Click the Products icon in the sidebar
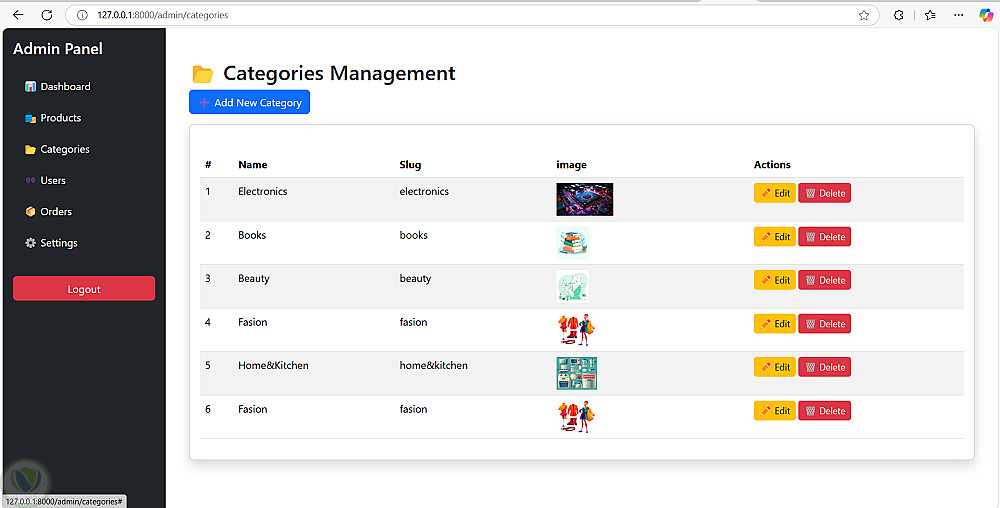Screen dimensions: 1000x508 coord(30,118)
